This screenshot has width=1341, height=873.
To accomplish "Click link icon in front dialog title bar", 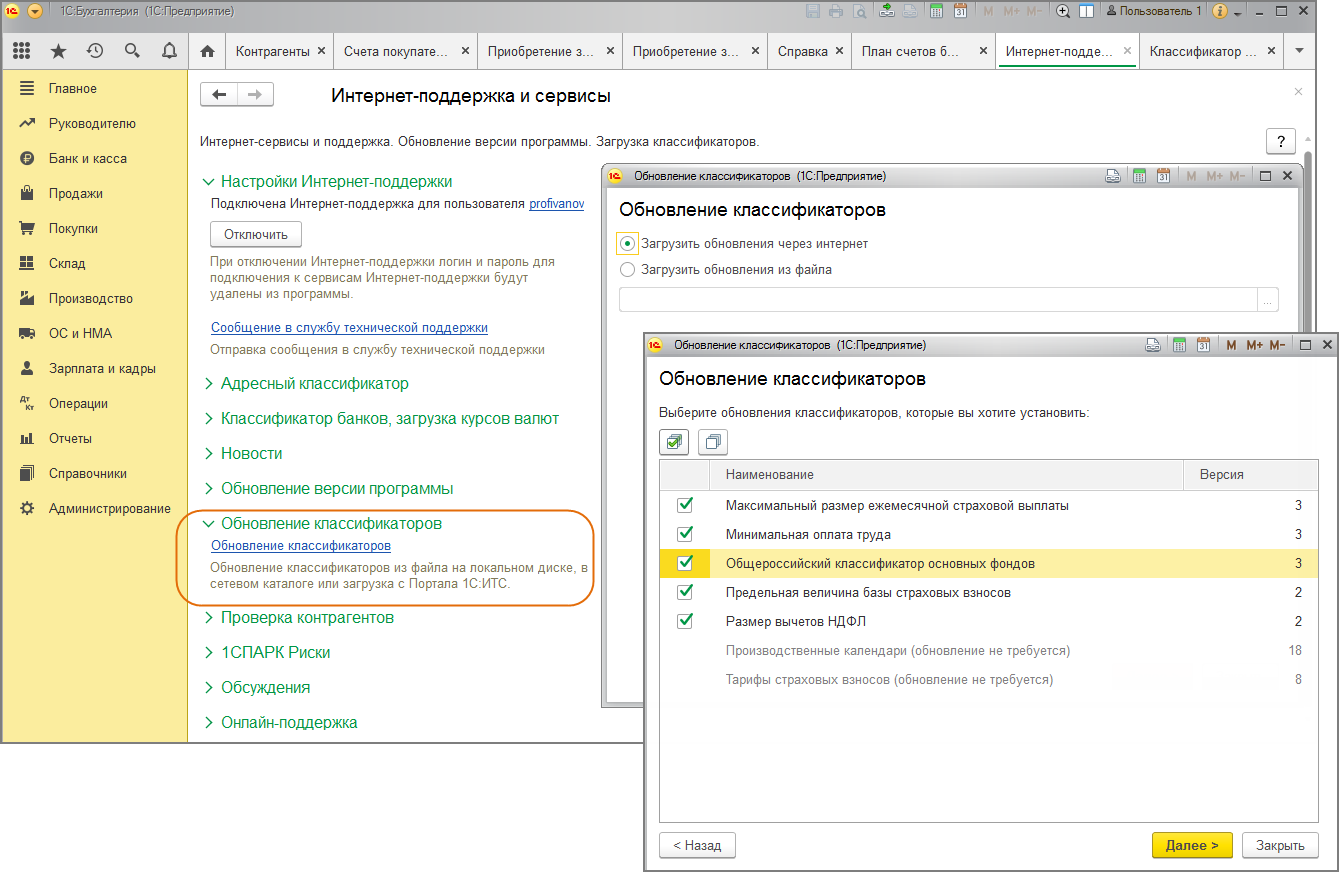I will point(1153,345).
